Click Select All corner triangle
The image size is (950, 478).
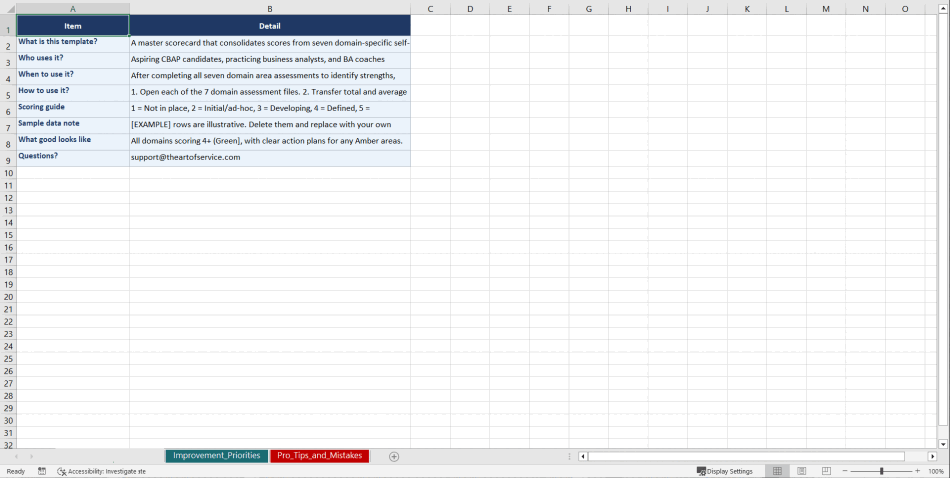pyautogui.click(x=8, y=9)
